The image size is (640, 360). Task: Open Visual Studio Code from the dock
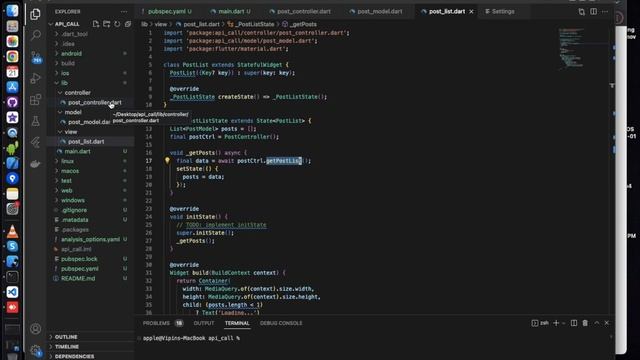pos(12,292)
